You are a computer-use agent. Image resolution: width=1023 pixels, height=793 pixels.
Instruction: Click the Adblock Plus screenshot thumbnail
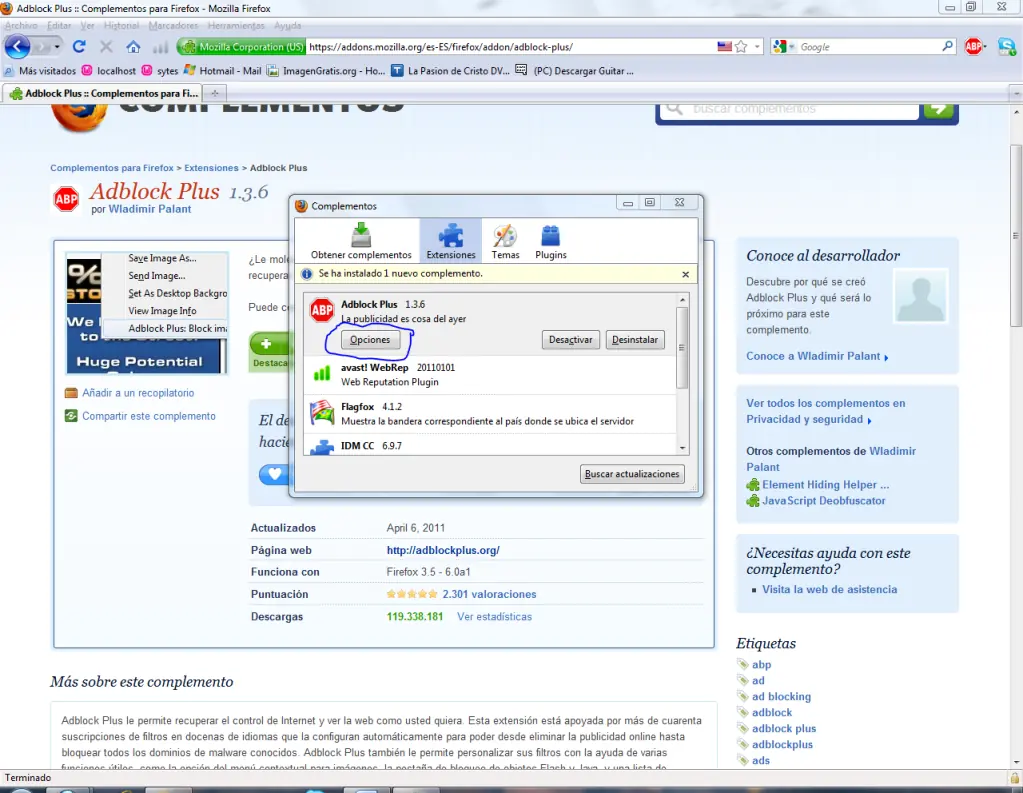coord(147,313)
